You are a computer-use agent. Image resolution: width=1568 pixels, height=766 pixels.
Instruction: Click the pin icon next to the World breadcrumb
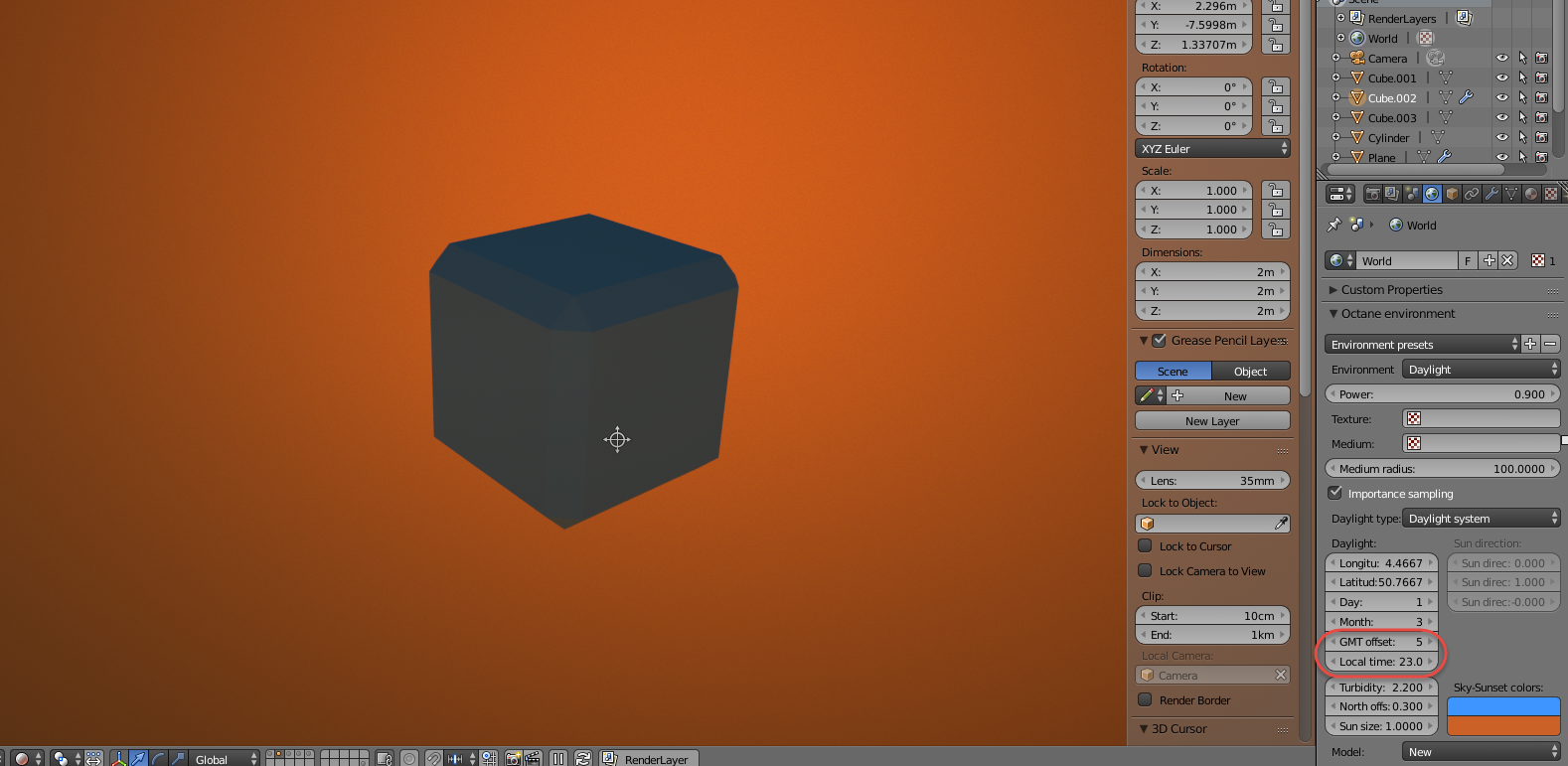click(x=1334, y=225)
